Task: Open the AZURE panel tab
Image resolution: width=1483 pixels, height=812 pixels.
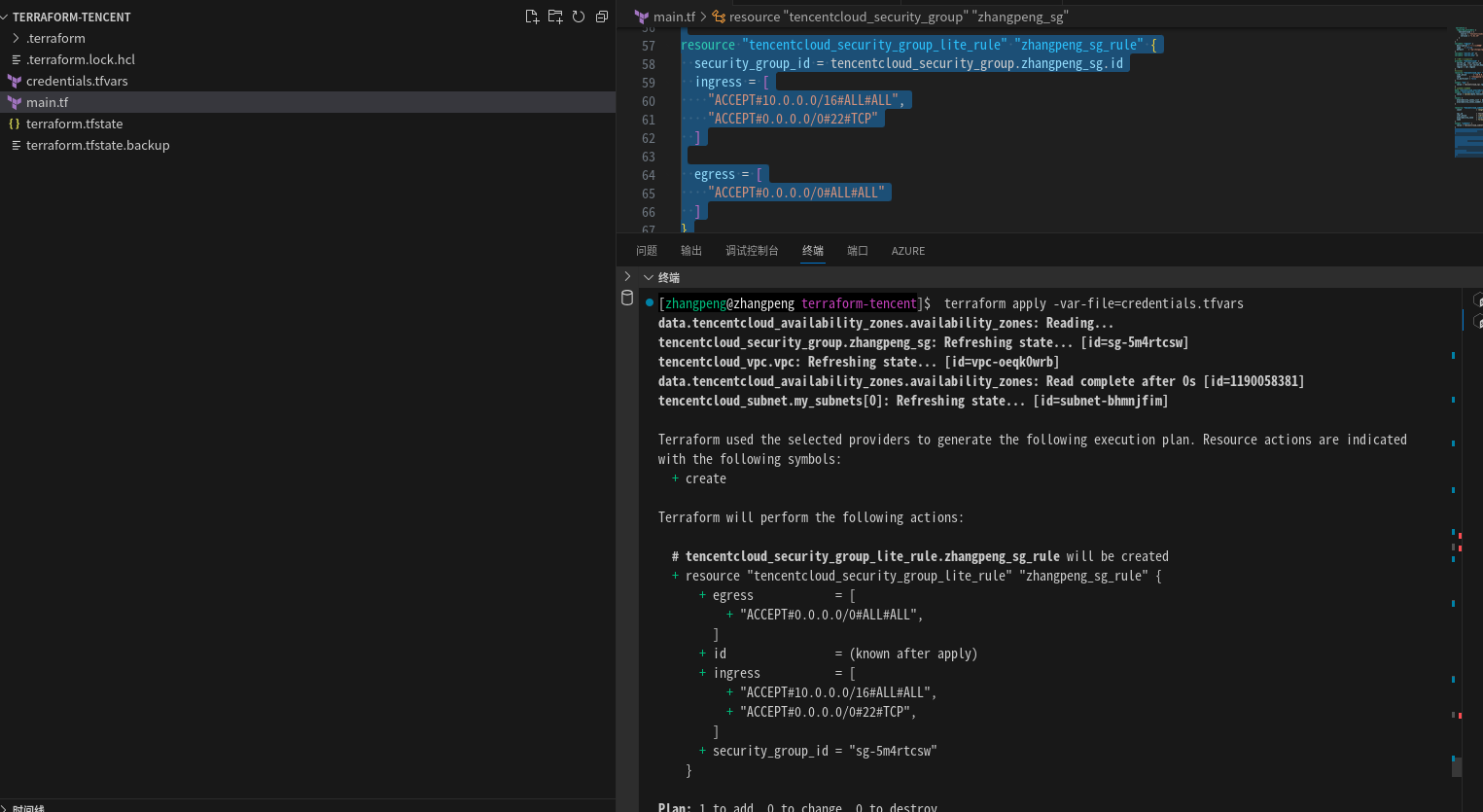Action: coord(908,251)
